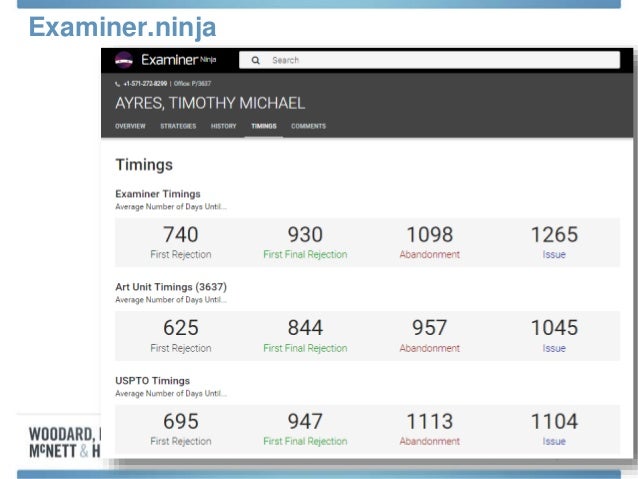
Task: Click USPTO Abandonment value 1113
Action: (430, 422)
